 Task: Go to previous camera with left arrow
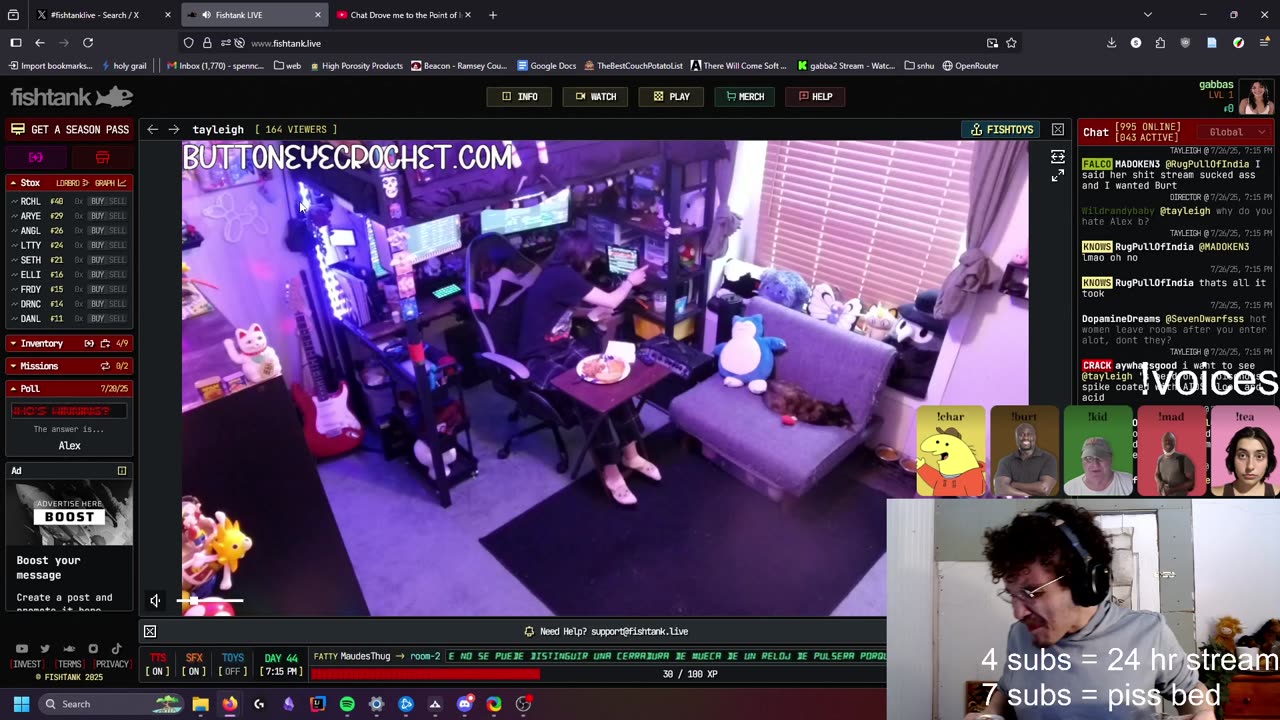[152, 129]
